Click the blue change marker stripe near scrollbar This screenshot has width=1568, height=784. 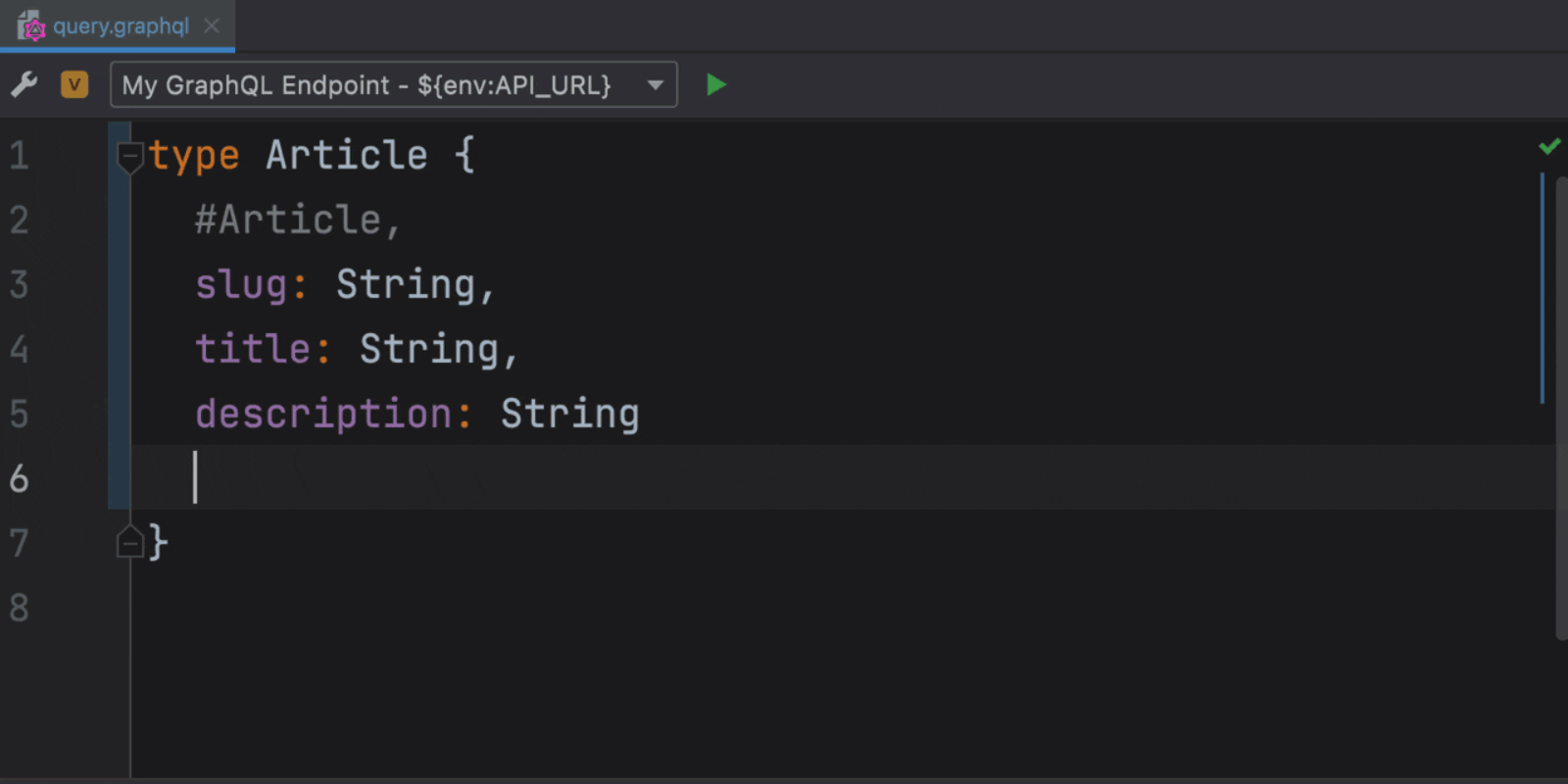[x=1543, y=288]
